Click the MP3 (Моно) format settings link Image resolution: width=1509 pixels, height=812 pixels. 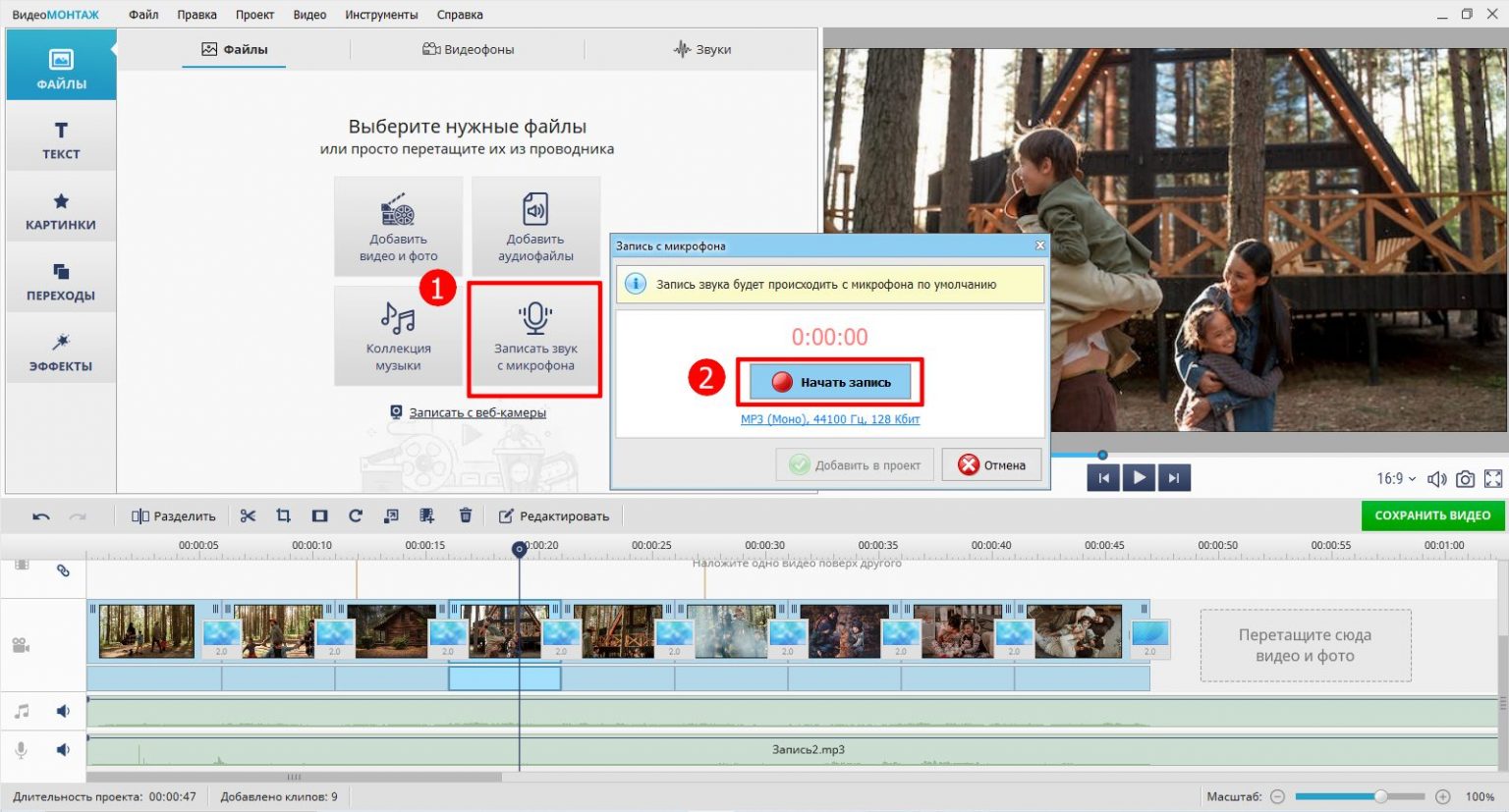coord(830,419)
